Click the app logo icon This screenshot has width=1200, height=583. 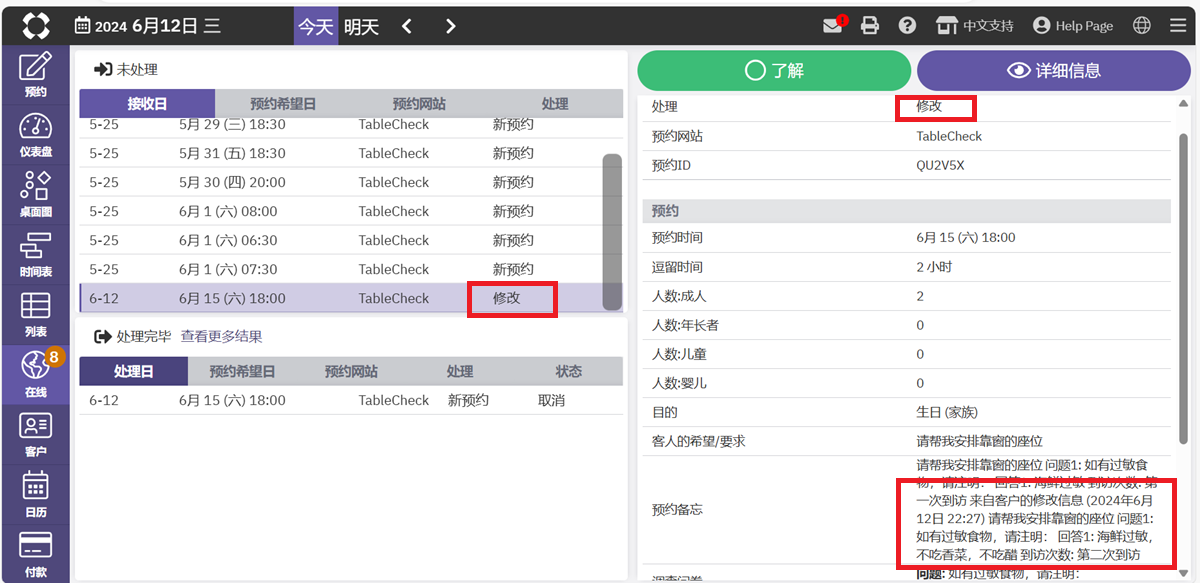[36, 26]
